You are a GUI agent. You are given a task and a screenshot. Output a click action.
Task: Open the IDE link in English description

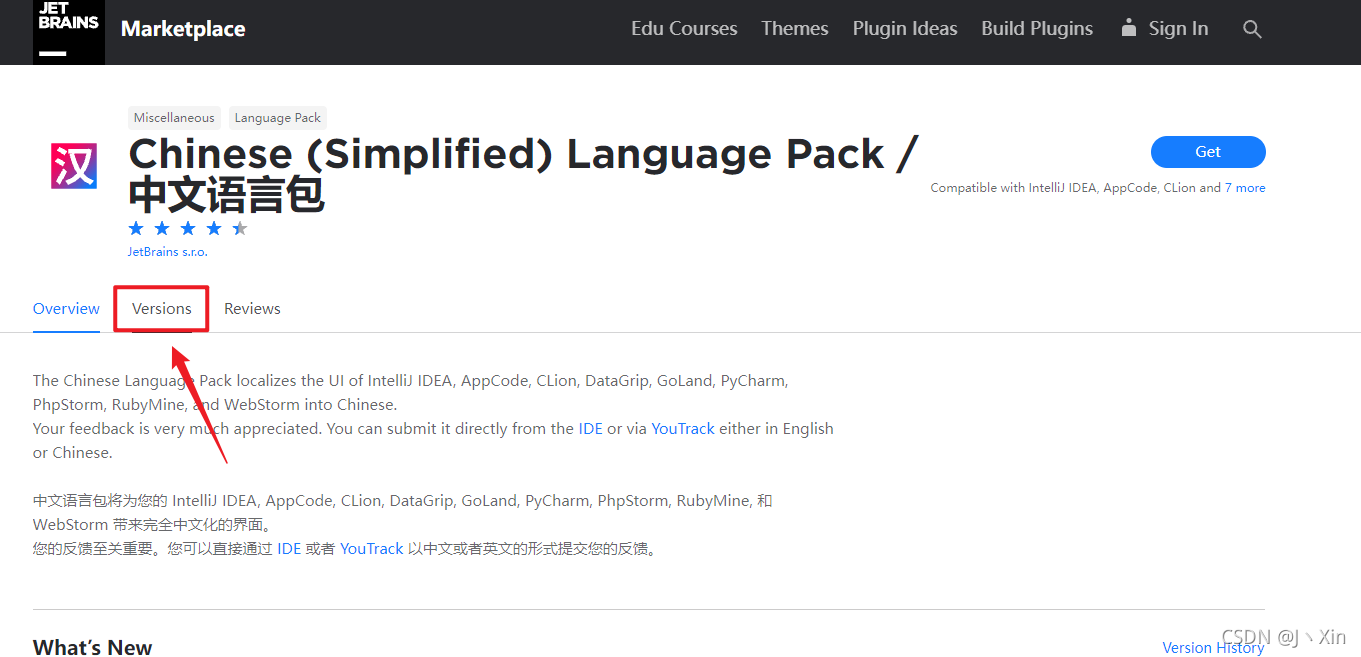coord(590,428)
